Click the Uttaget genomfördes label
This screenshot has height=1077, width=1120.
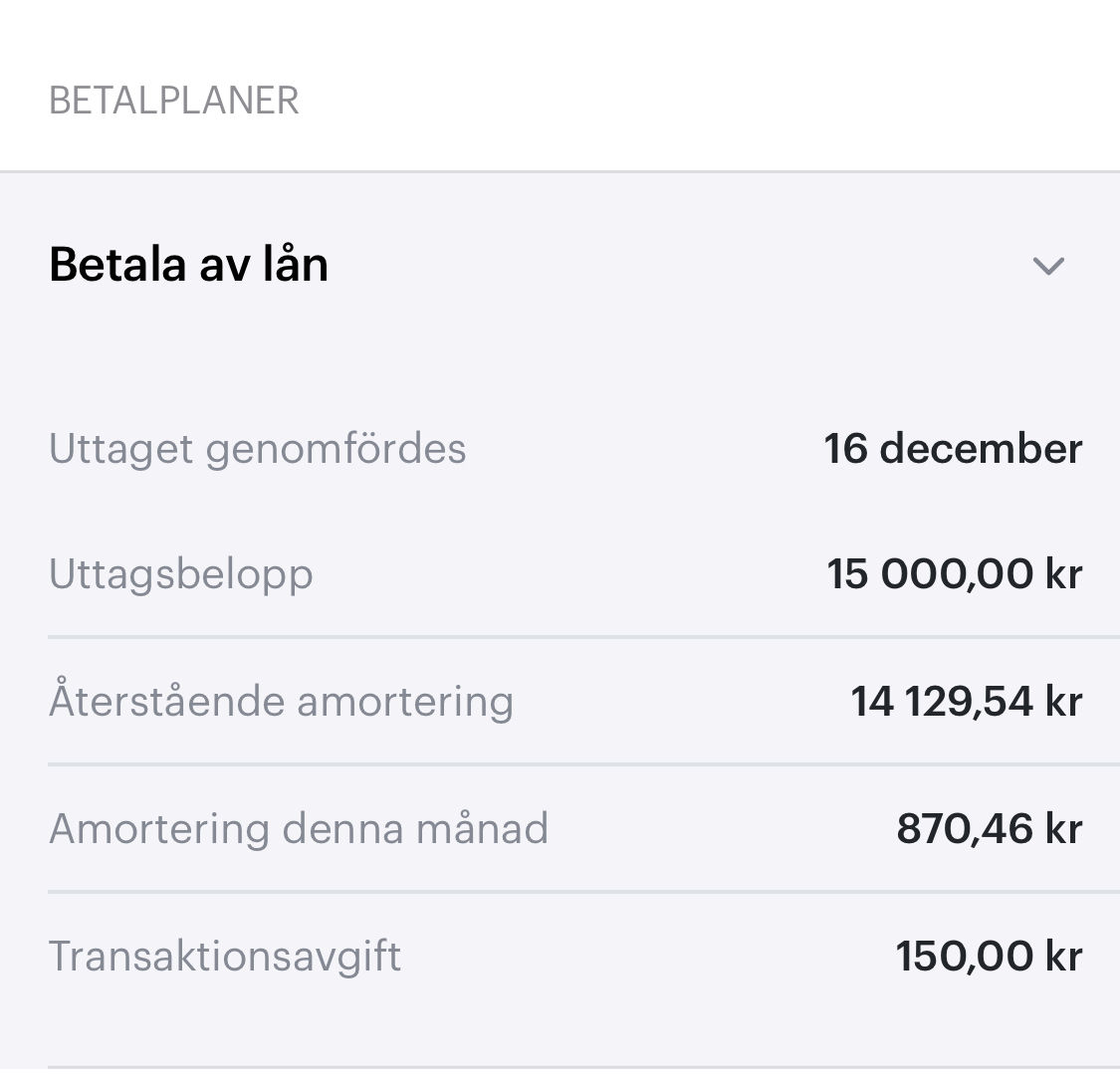pyautogui.click(x=257, y=448)
